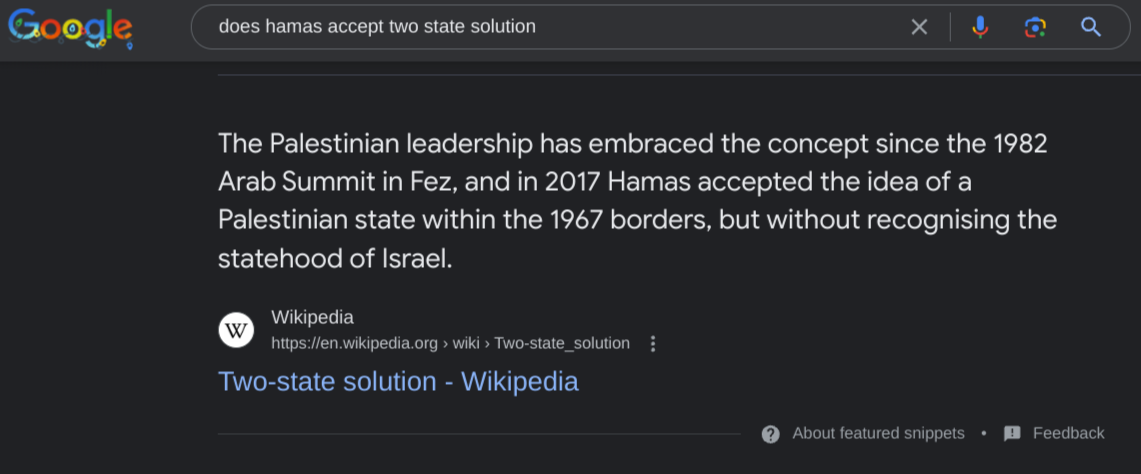Open "About featured snippets" text link
The image size is (1141, 474).
(878, 434)
